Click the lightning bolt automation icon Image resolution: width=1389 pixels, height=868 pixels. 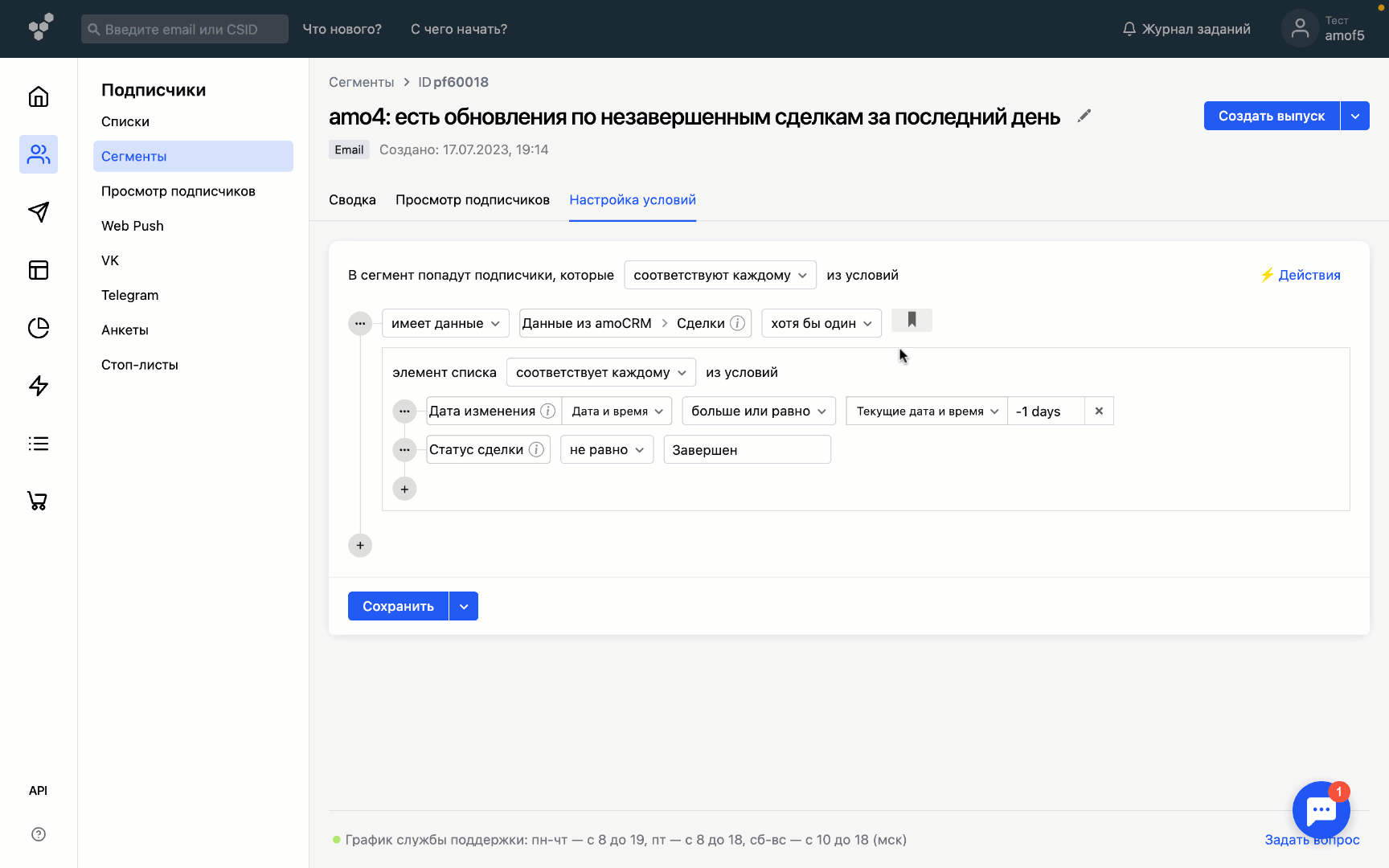[39, 386]
